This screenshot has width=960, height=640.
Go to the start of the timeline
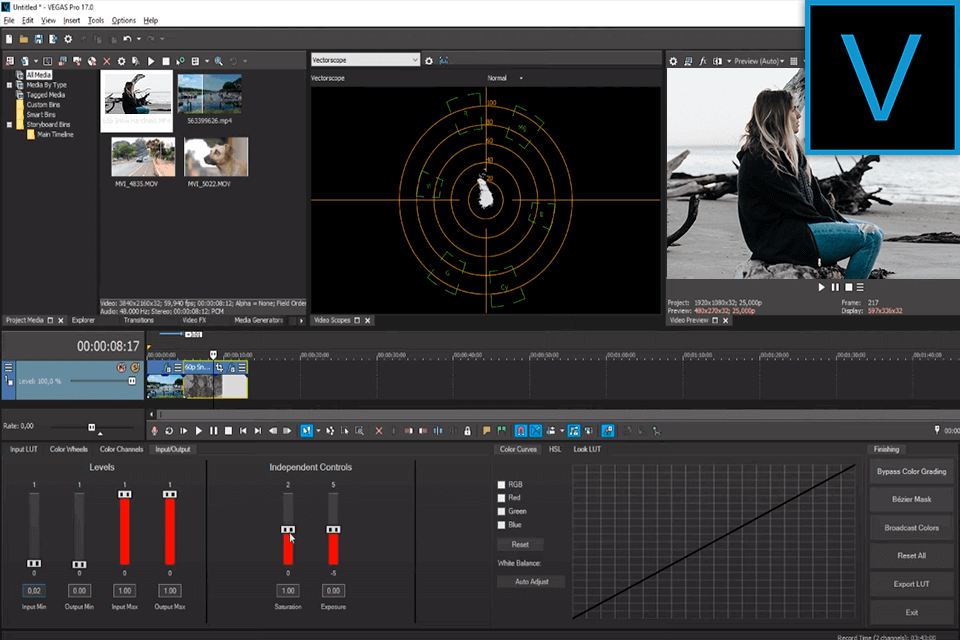tap(243, 431)
